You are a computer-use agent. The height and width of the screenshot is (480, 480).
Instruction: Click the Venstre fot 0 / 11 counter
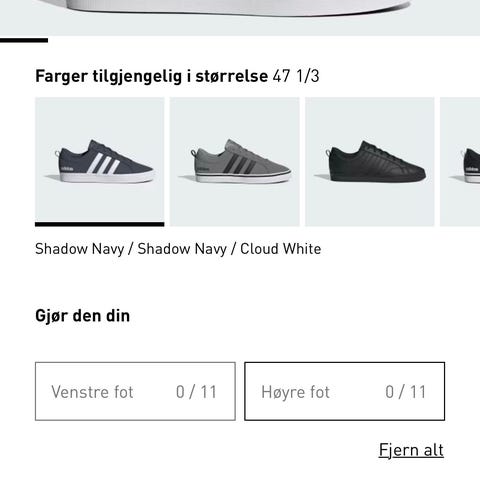[x=196, y=392]
